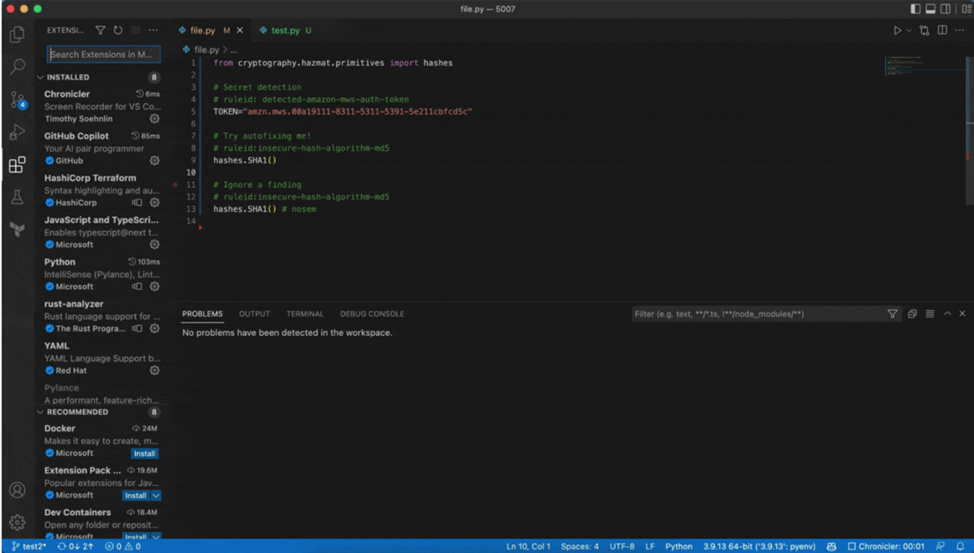
Task: Open the Source Control view
Action: tap(17, 100)
